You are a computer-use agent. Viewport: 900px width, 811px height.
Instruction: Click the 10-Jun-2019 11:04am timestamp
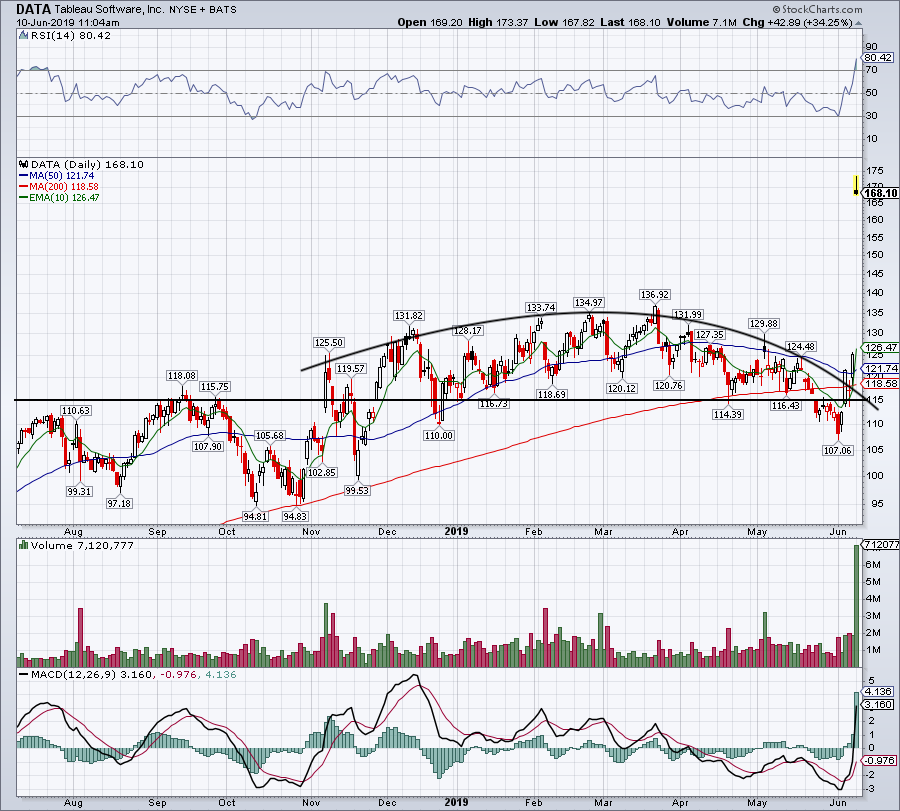pos(68,23)
